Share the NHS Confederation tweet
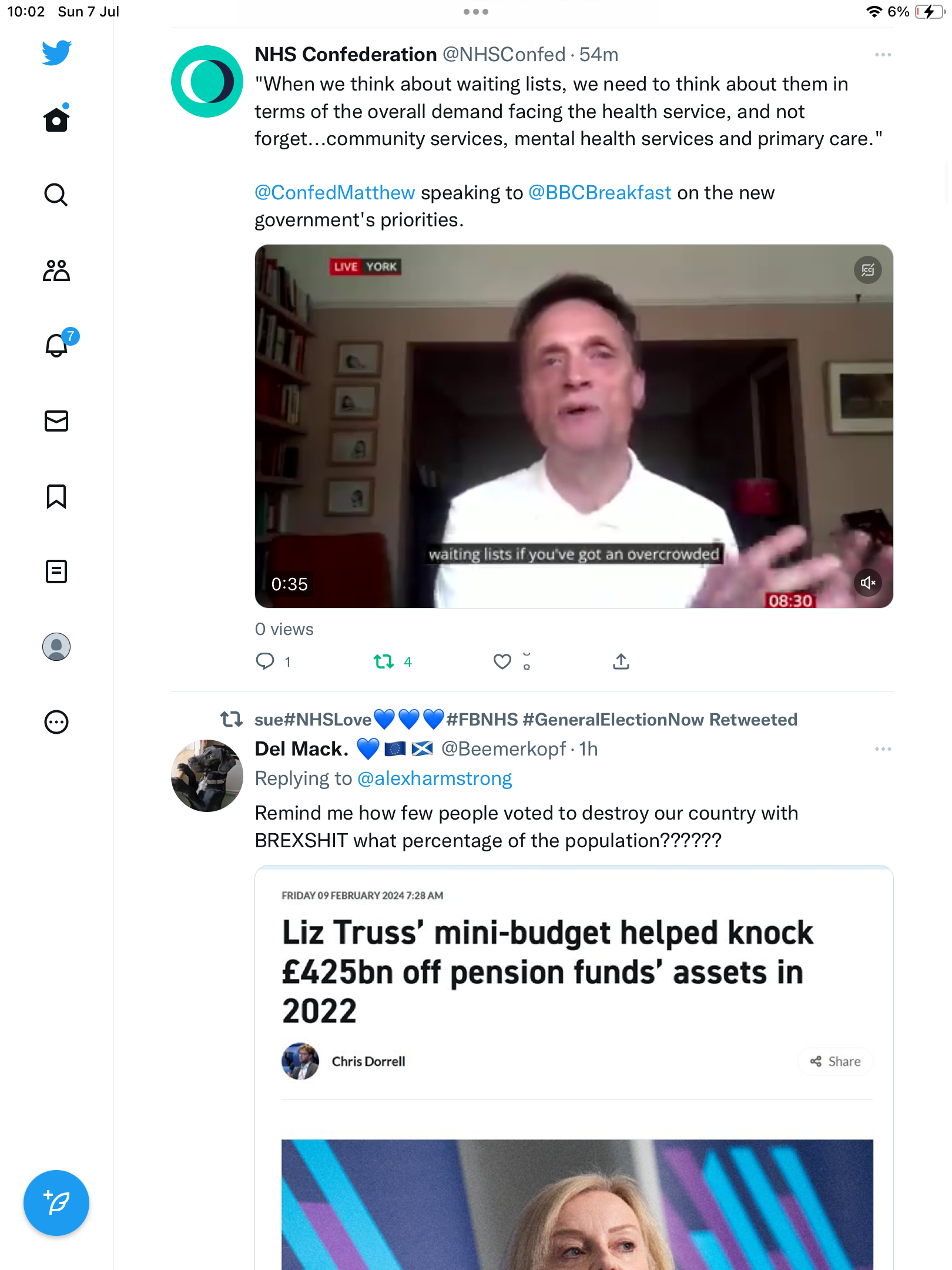 coord(621,661)
